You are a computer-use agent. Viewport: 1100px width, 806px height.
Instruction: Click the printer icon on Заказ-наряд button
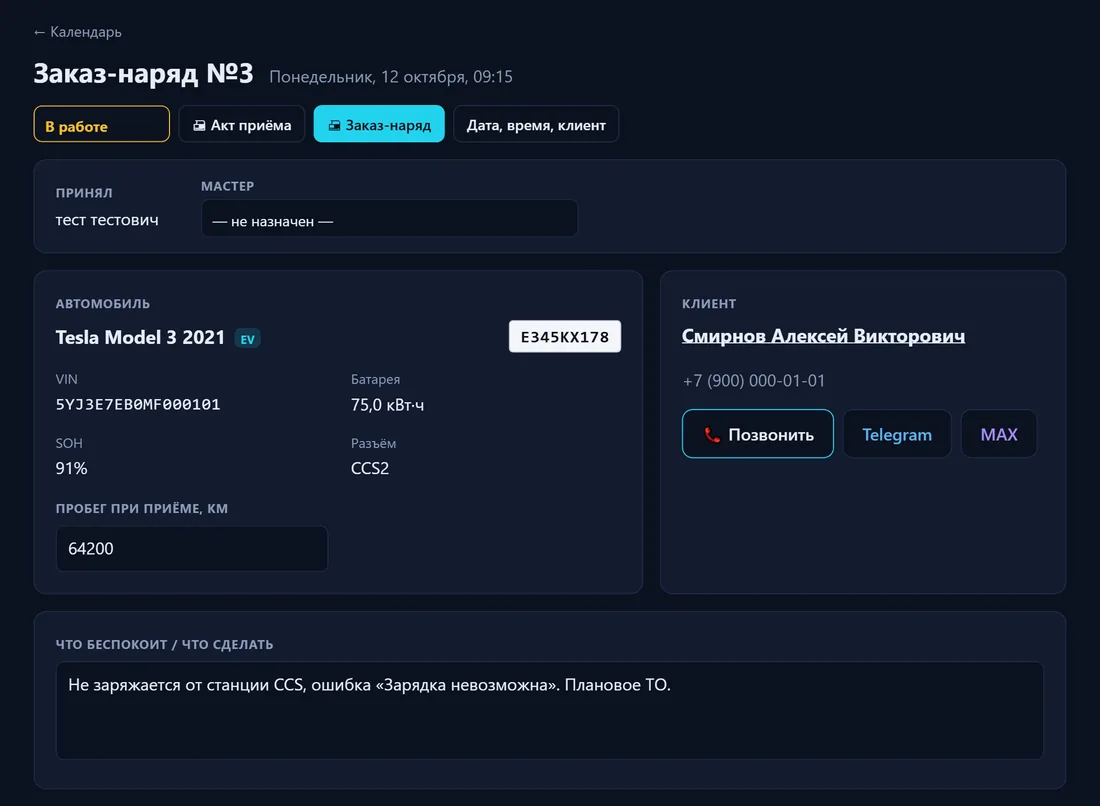click(x=335, y=125)
